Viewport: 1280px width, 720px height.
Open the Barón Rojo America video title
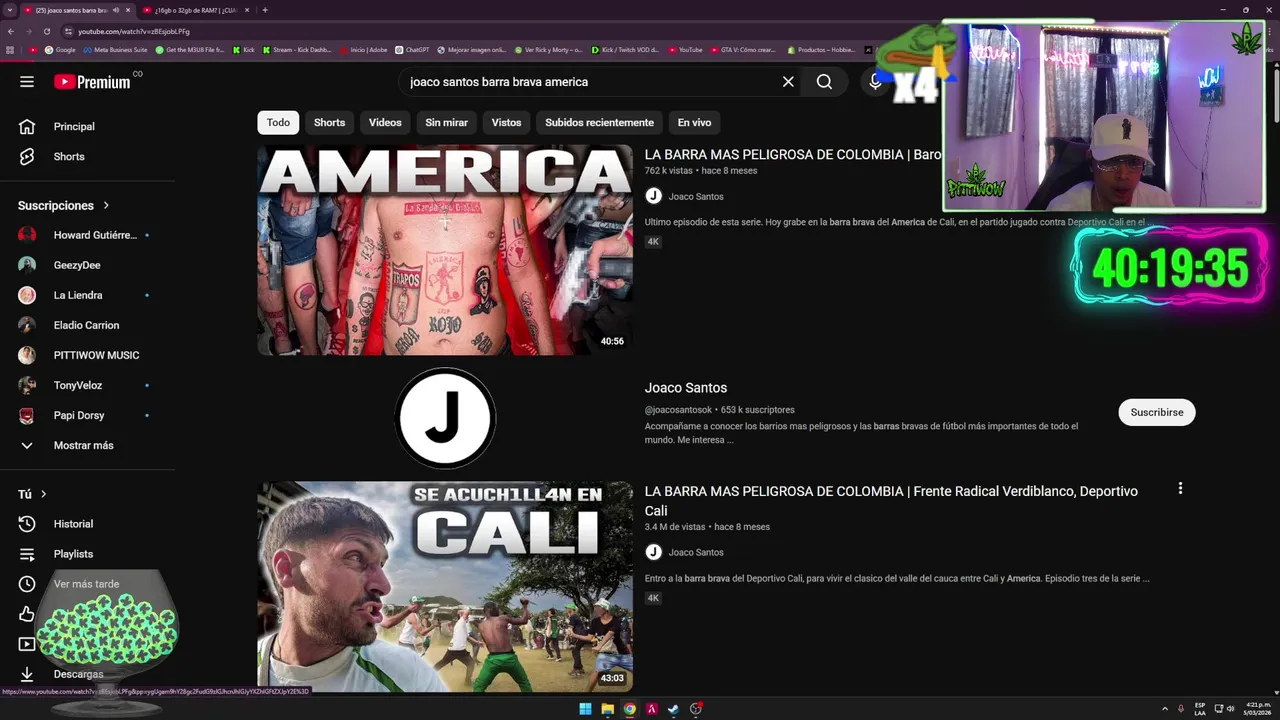(793, 155)
